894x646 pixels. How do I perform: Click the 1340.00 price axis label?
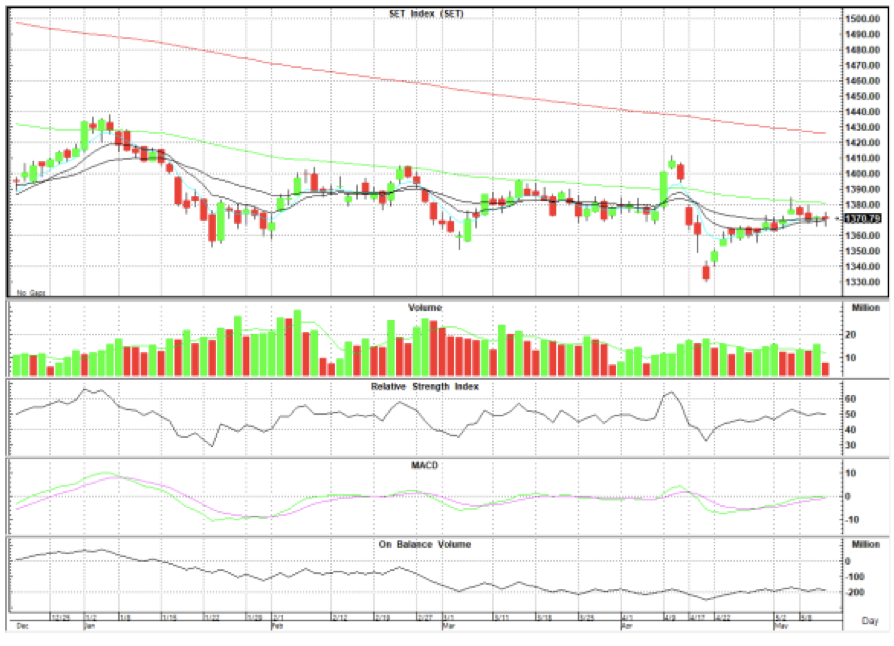863,266
